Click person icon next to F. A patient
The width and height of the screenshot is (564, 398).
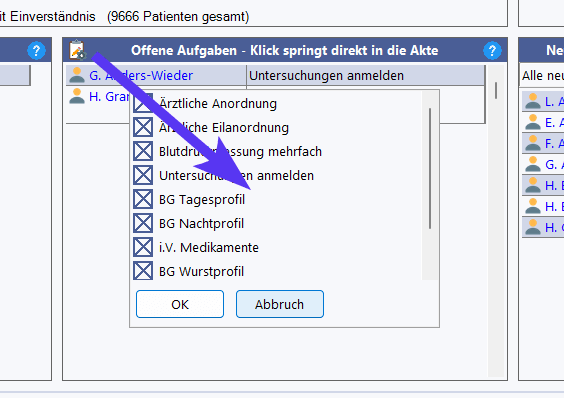tap(533, 143)
